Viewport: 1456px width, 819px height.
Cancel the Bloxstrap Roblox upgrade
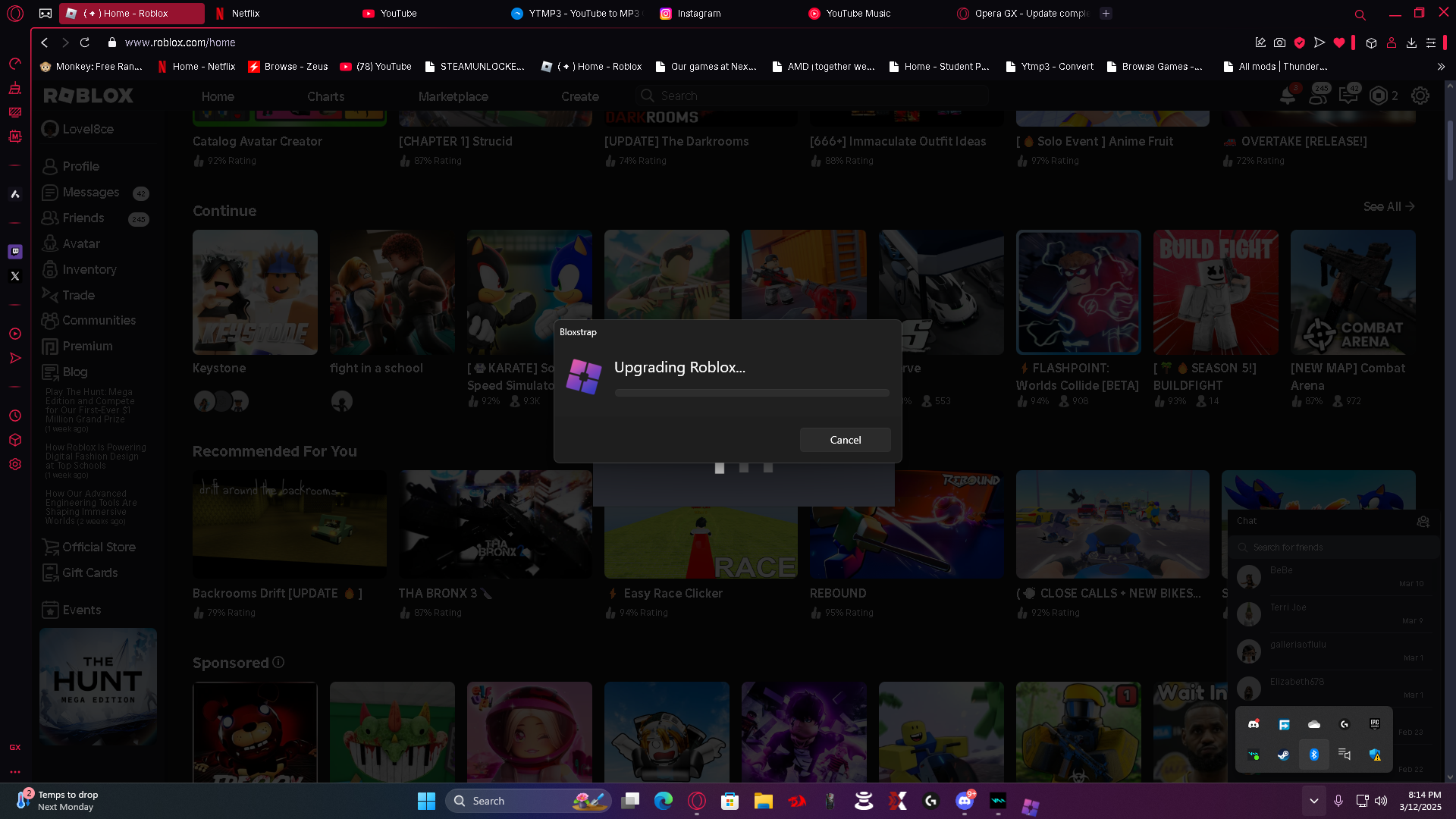[845, 440]
